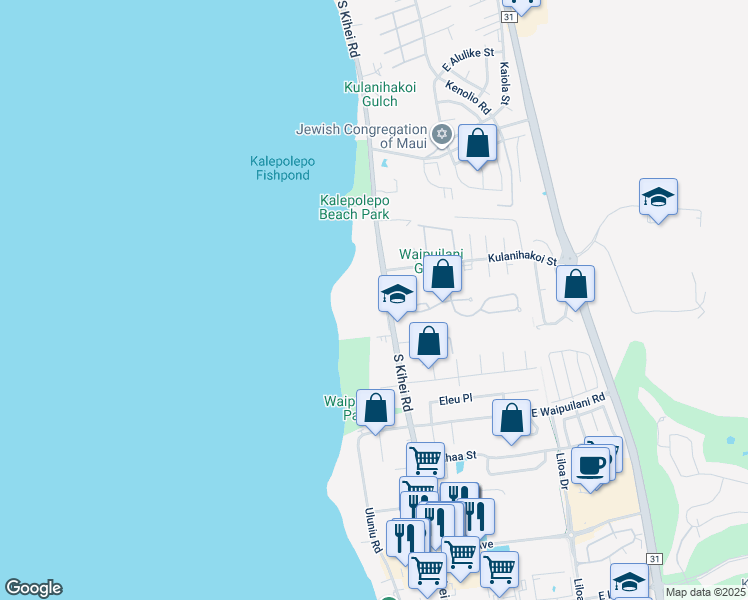Open the graduation cap marker east of the highway
The height and width of the screenshot is (600, 748).
[658, 200]
